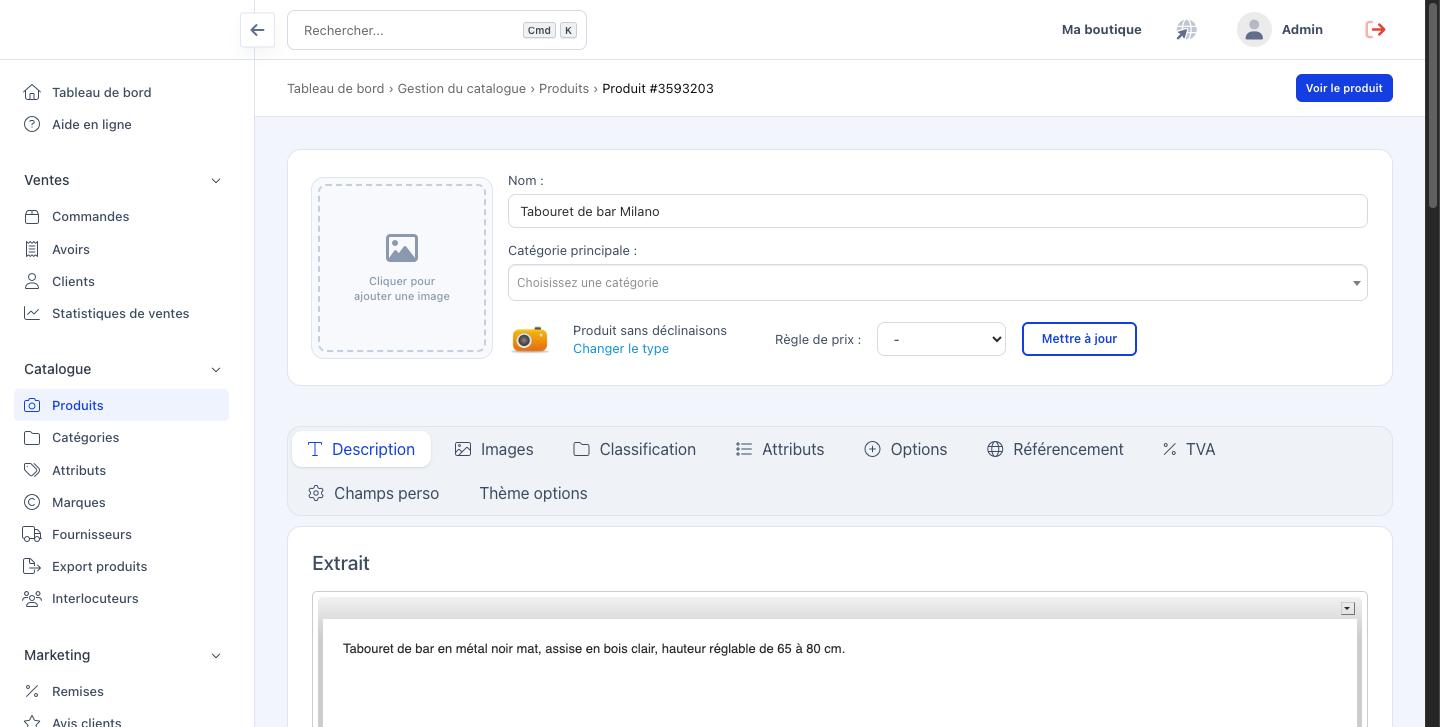Screen dimensions: 1440x727
Task: Click the Remises percent icon
Action: click(32, 691)
